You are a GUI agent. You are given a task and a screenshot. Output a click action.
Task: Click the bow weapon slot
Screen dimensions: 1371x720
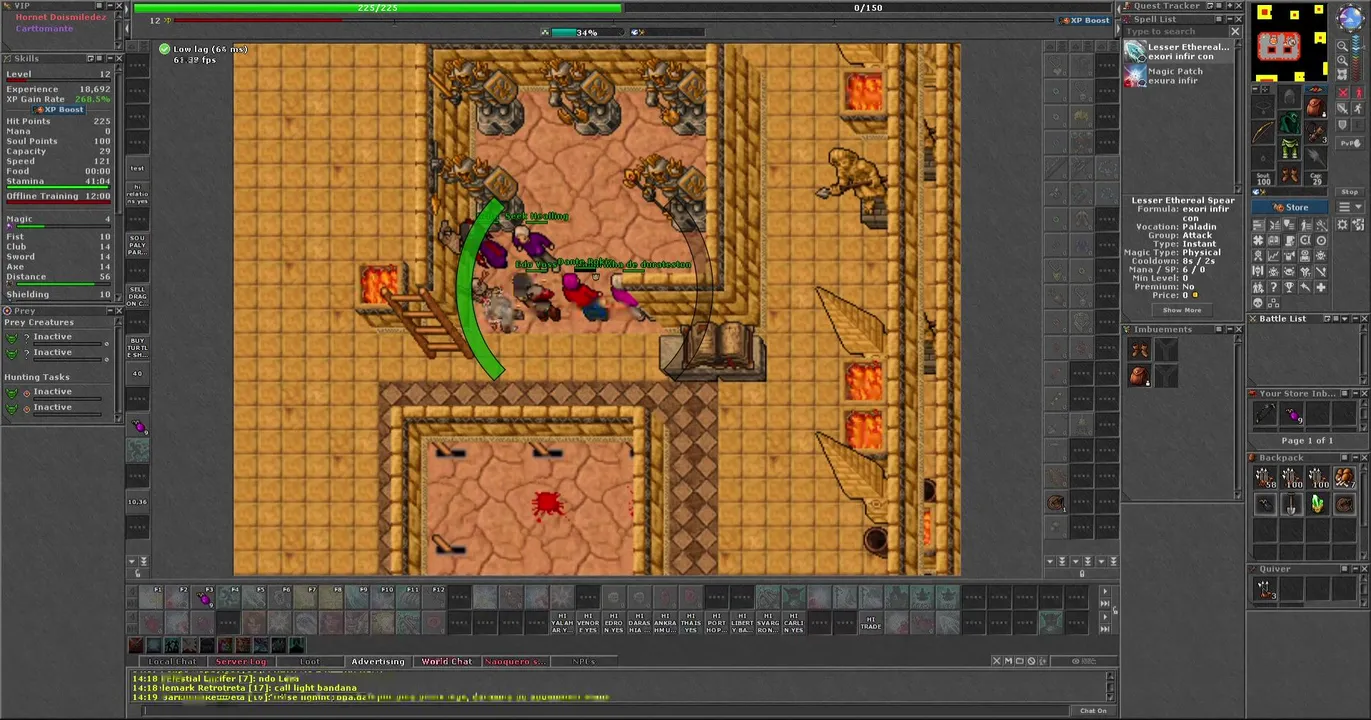point(1263,132)
